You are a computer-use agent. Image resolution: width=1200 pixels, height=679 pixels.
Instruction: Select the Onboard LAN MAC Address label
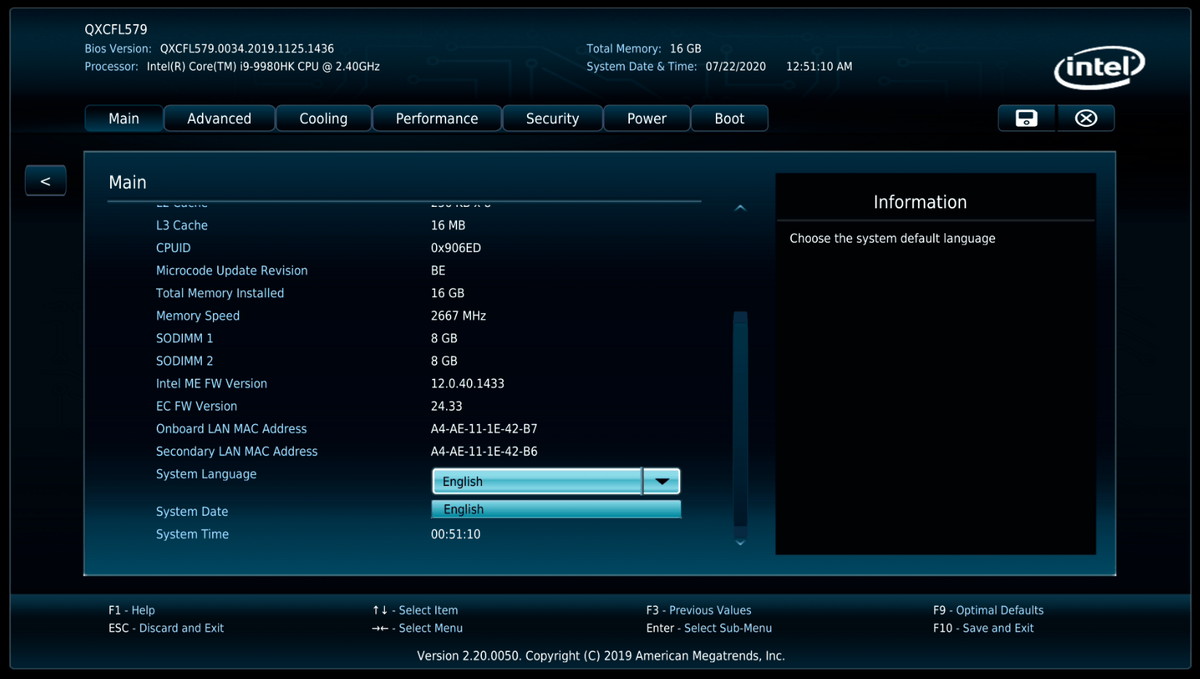(232, 429)
